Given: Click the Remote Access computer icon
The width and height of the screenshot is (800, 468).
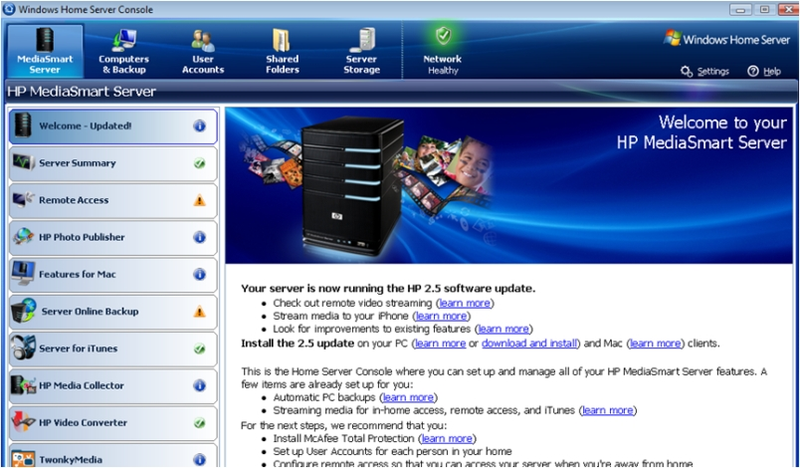Looking at the screenshot, I should click(x=23, y=200).
